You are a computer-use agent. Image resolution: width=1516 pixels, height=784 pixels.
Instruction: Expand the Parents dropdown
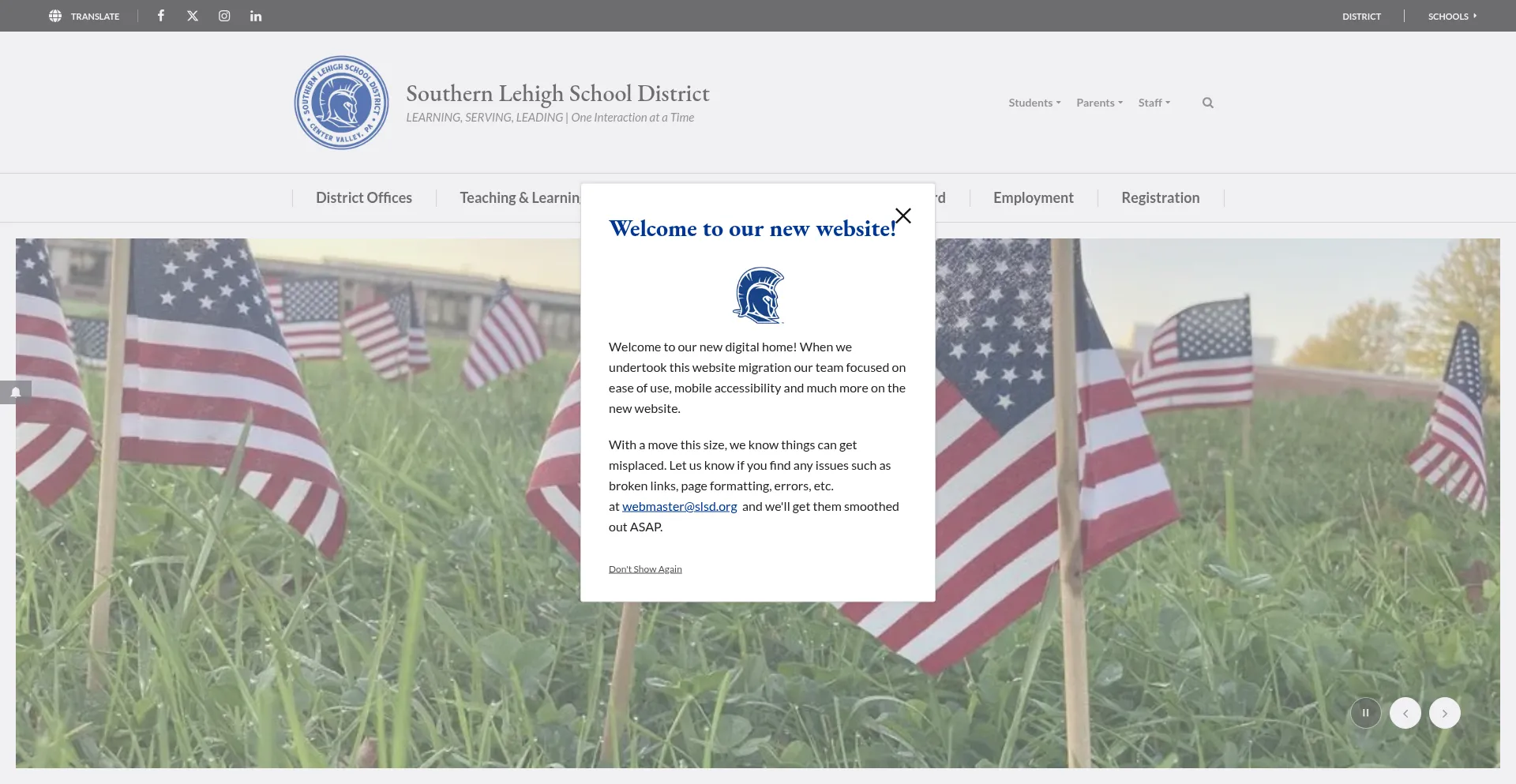click(1099, 103)
